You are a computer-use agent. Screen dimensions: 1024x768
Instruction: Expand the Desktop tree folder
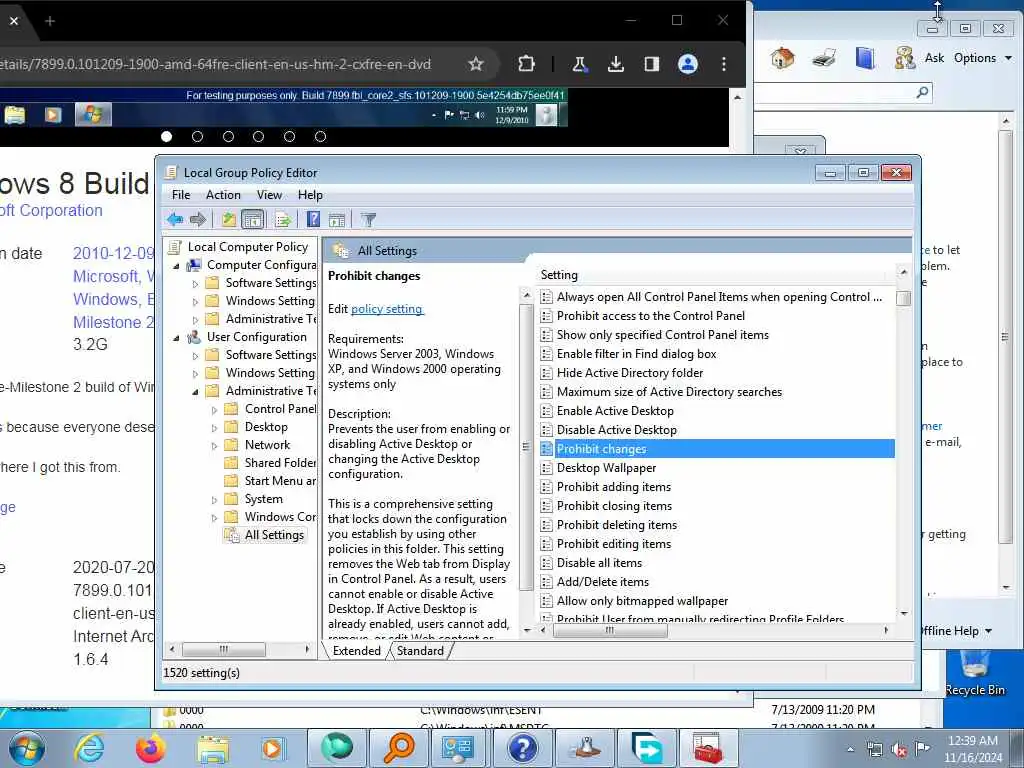coord(214,428)
